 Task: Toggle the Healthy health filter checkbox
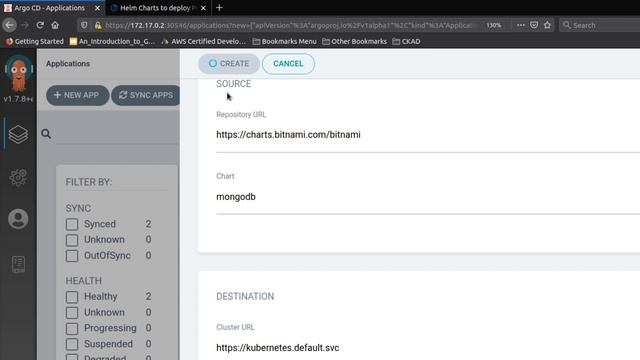pyautogui.click(x=72, y=297)
